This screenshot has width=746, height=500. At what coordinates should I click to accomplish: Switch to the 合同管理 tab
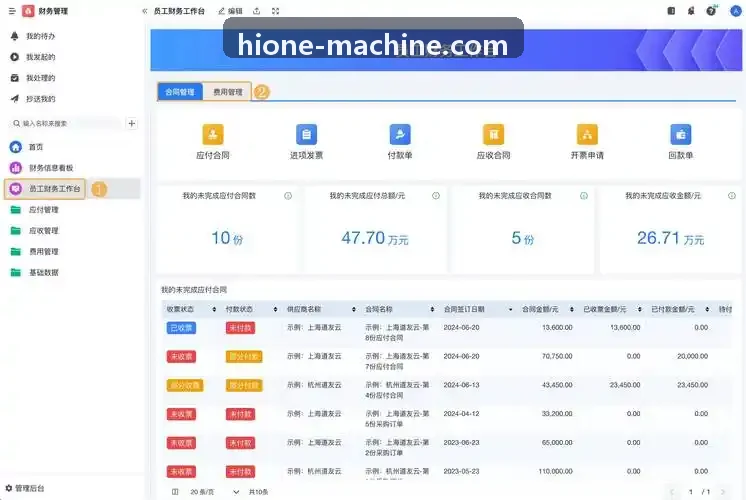[180, 92]
